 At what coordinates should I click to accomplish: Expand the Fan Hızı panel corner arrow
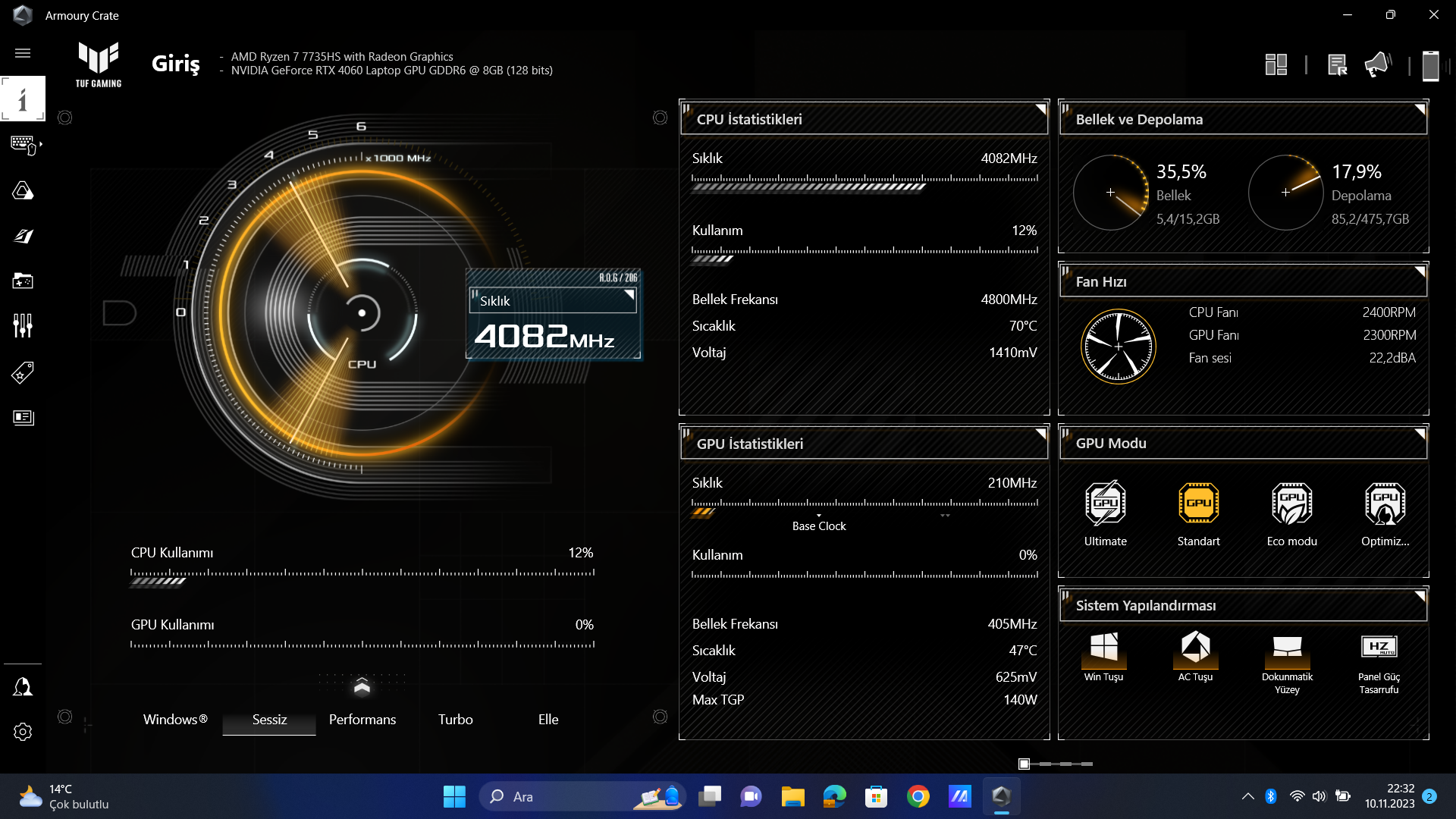1420,271
